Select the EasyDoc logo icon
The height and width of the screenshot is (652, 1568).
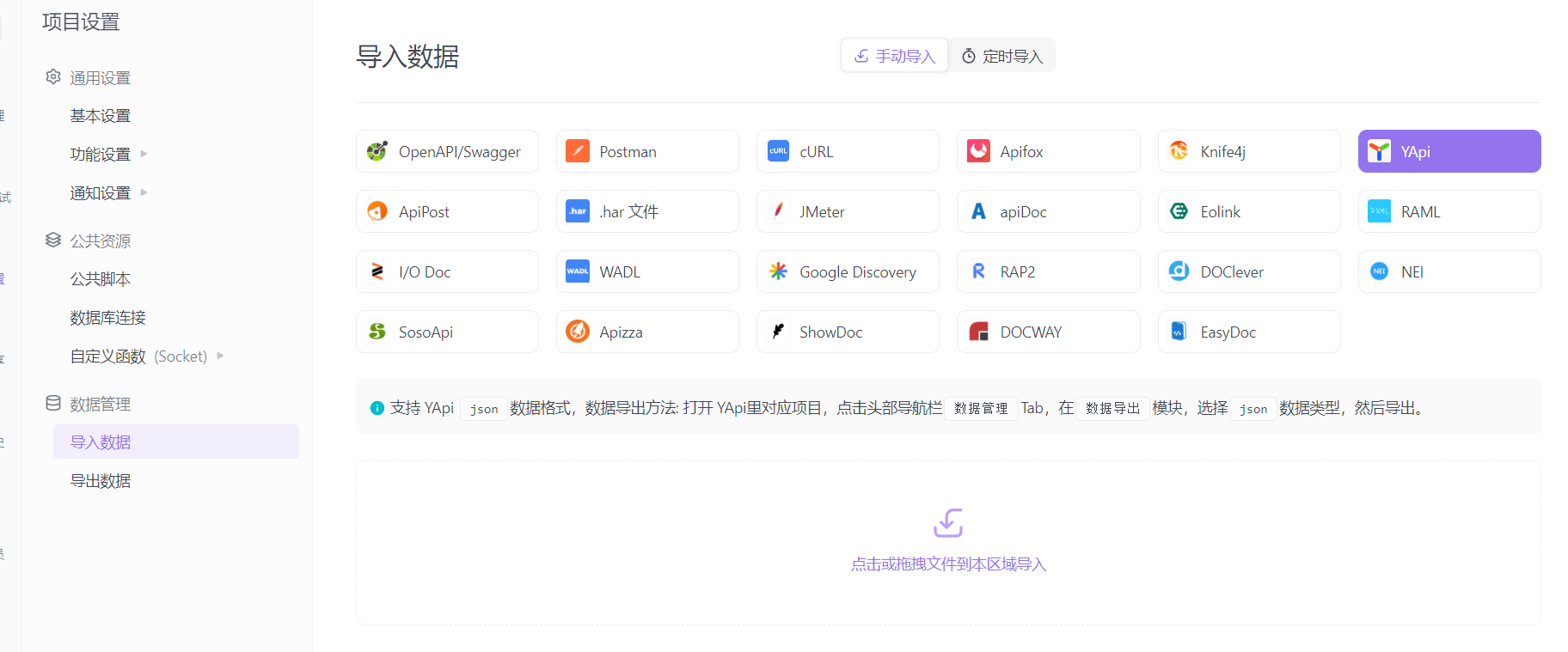coord(1179,332)
